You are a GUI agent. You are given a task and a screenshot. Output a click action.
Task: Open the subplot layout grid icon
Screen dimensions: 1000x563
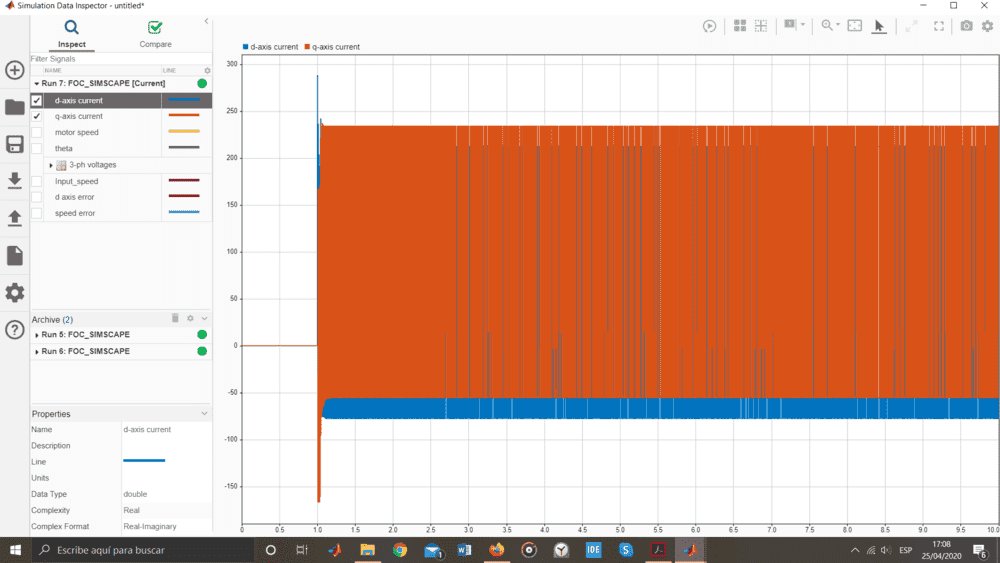pos(740,26)
